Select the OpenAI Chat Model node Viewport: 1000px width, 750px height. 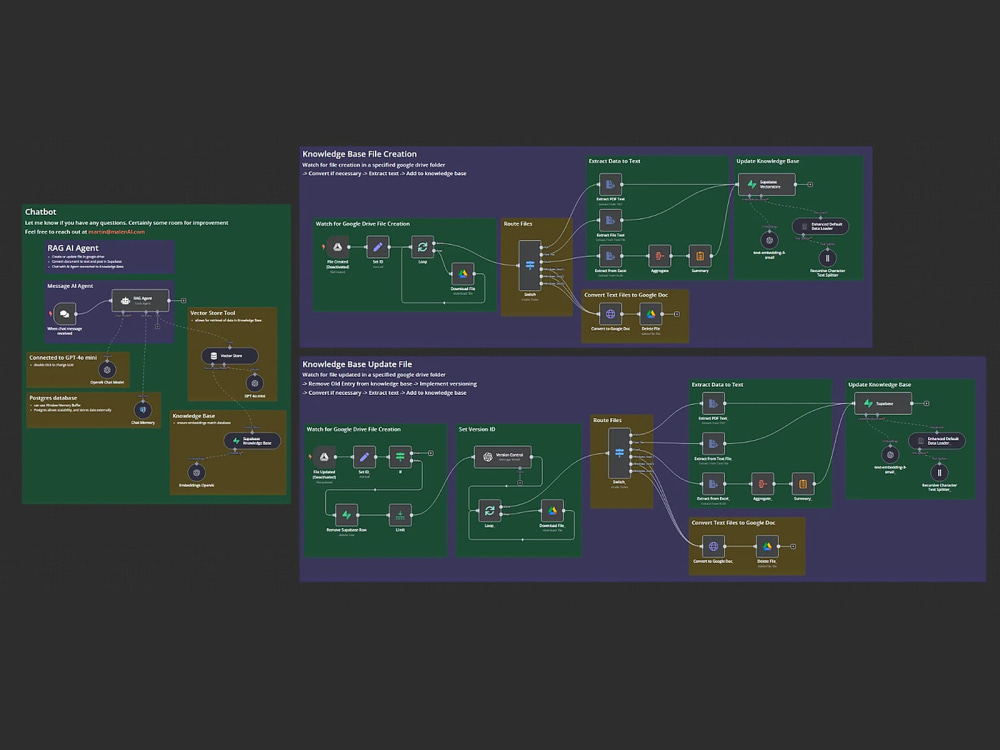(107, 369)
